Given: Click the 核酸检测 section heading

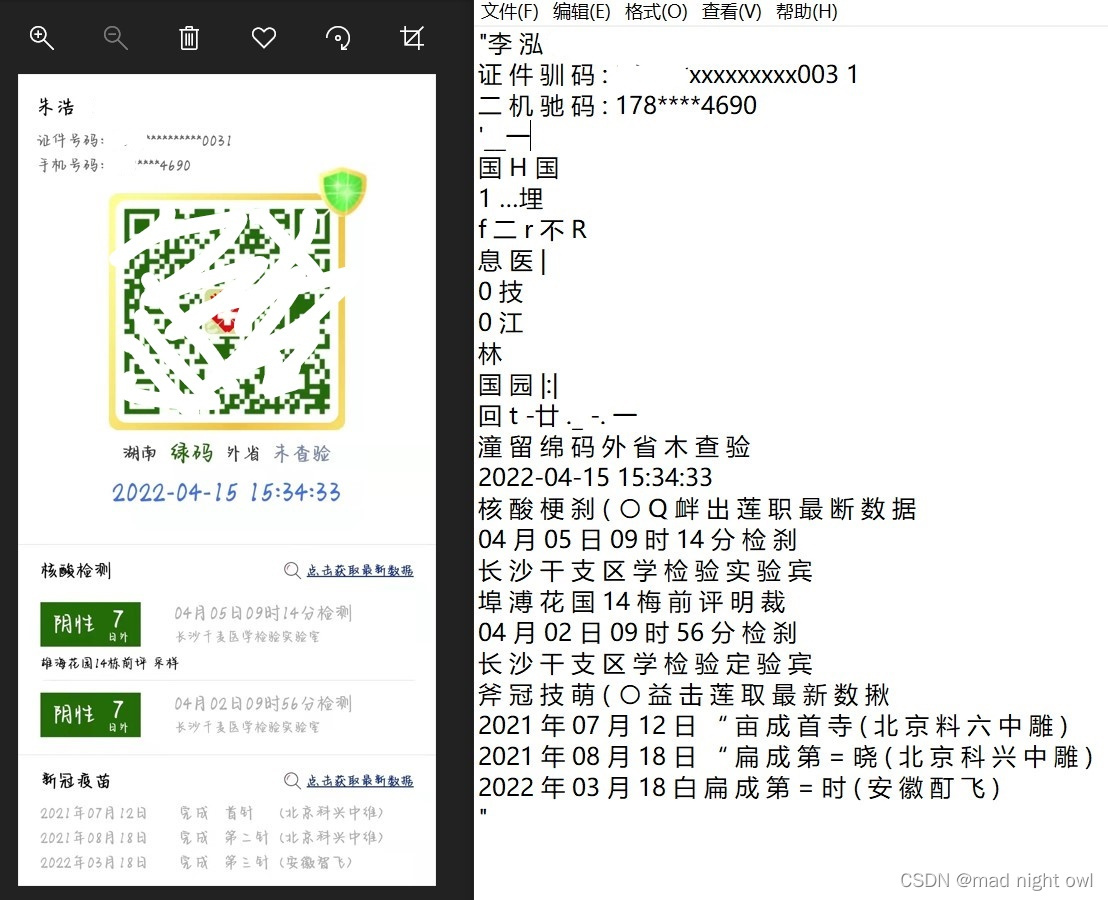Looking at the screenshot, I should (x=76, y=570).
